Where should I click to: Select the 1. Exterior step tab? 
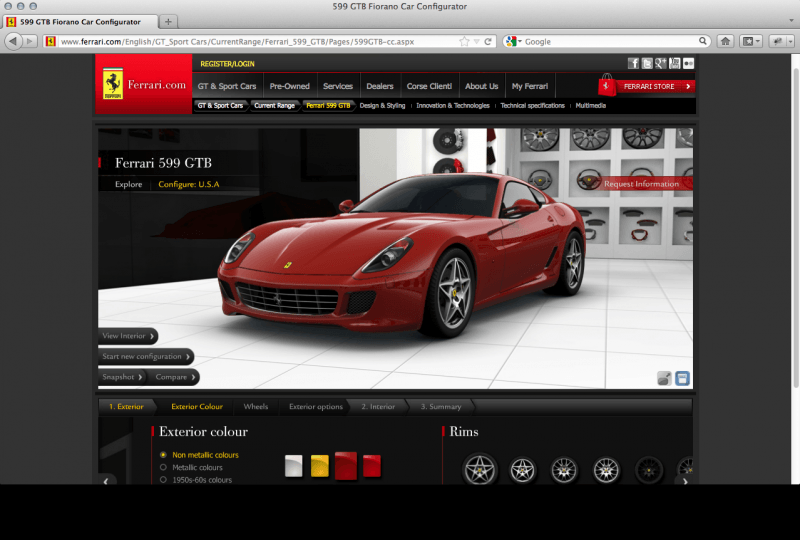click(x=126, y=406)
